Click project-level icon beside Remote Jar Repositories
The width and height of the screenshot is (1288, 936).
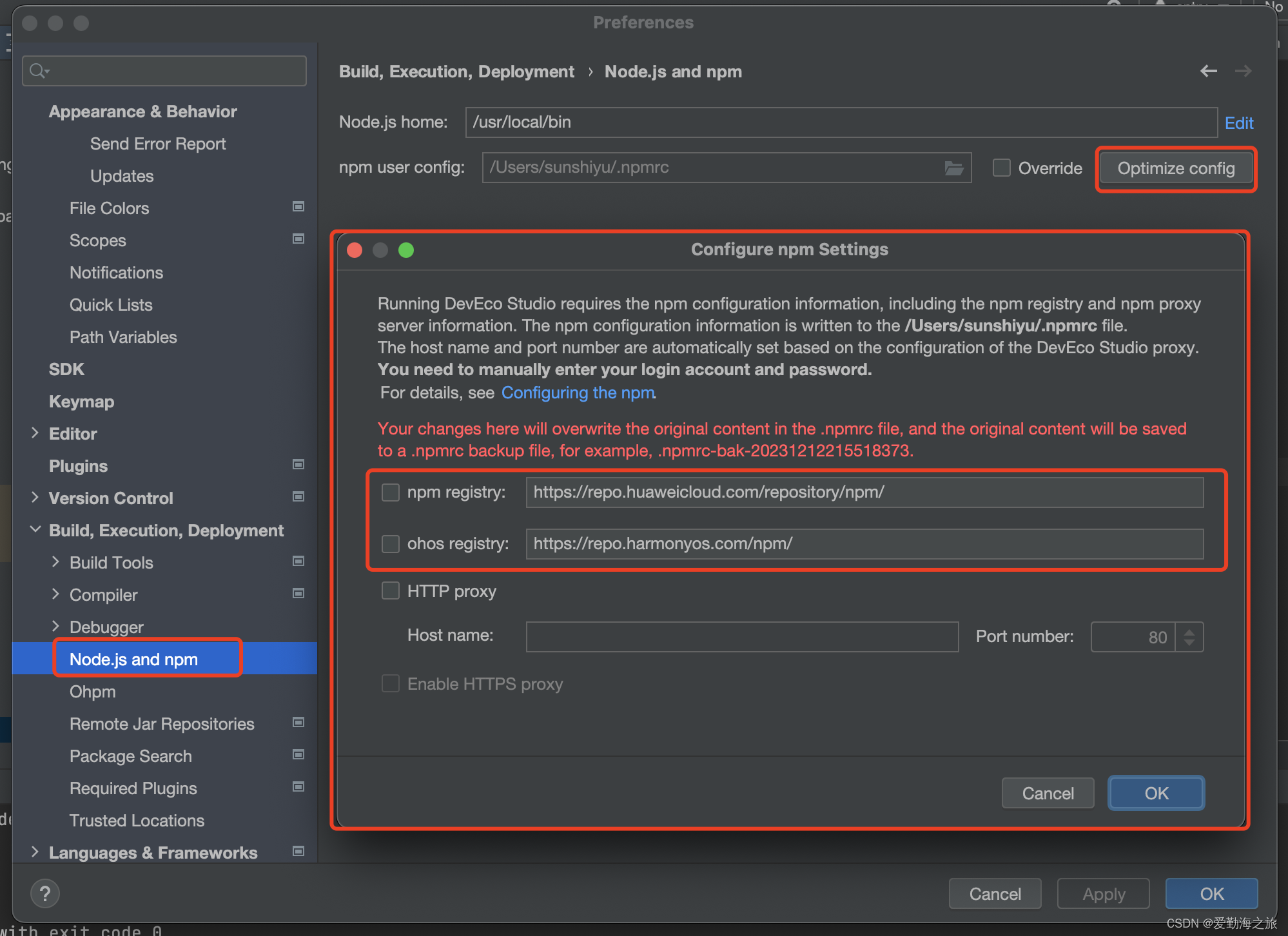point(298,722)
